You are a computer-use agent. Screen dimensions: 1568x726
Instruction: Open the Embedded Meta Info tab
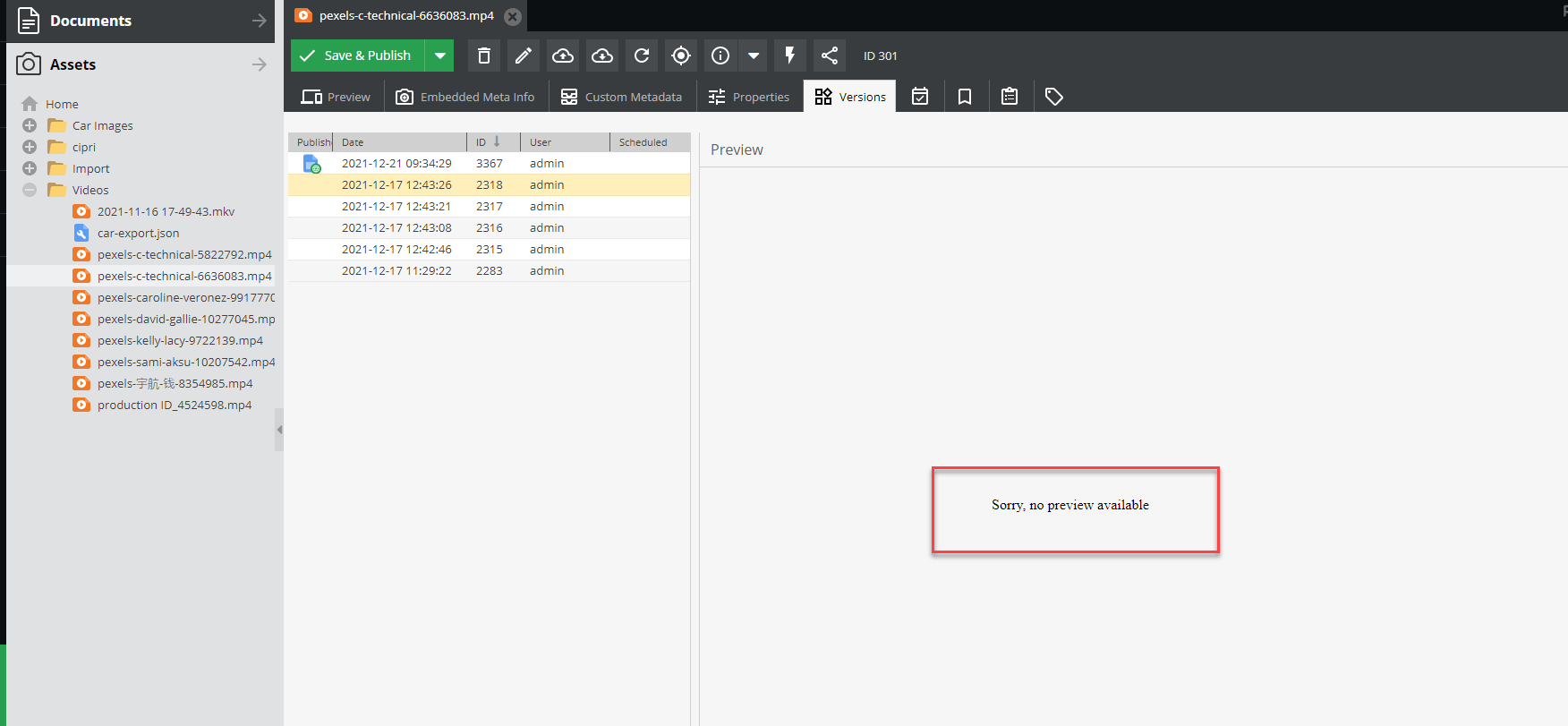(465, 97)
